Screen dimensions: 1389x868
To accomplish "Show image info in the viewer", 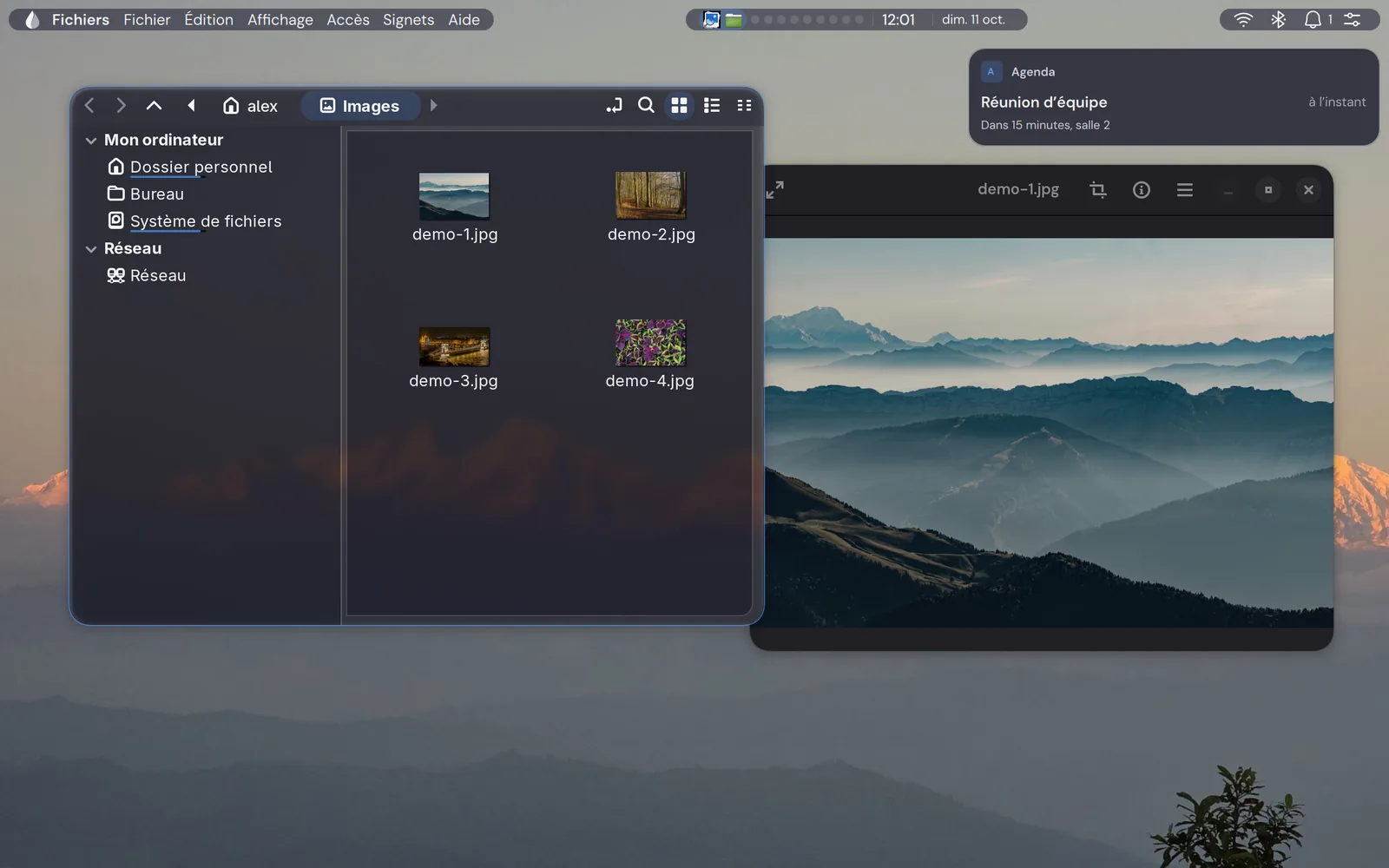I will [x=1142, y=189].
